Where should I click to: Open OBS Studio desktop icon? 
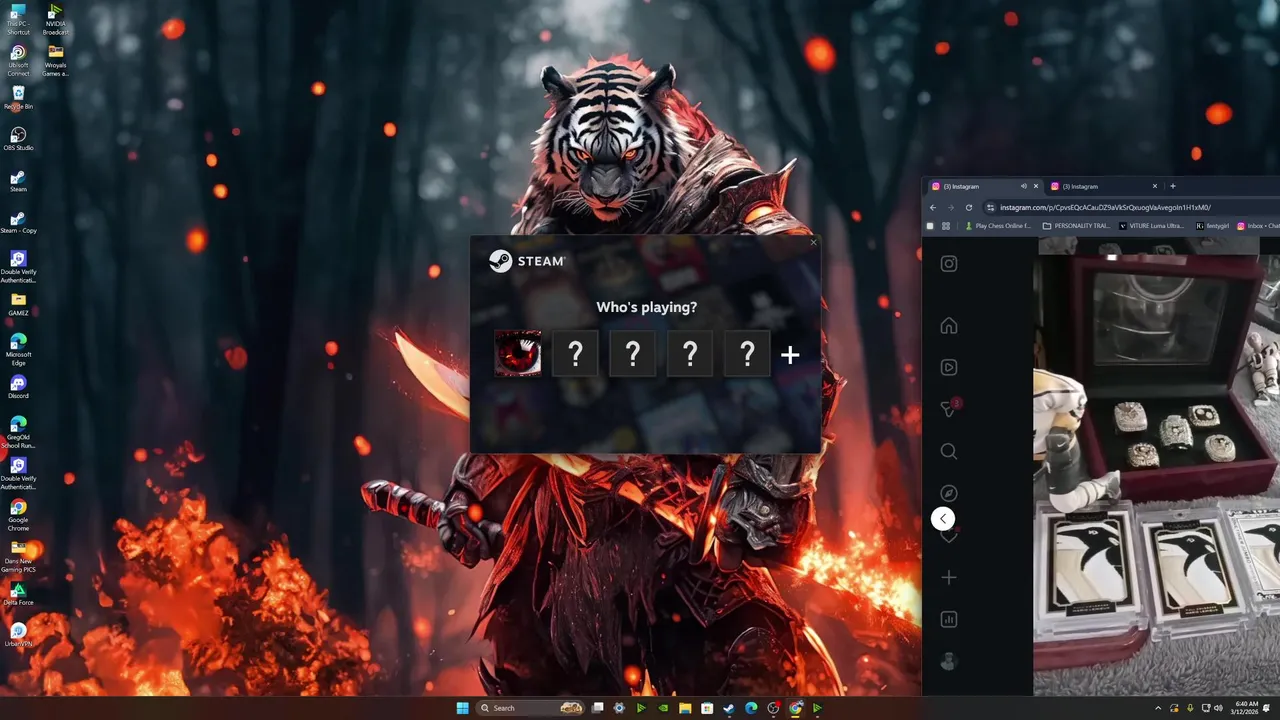18,139
